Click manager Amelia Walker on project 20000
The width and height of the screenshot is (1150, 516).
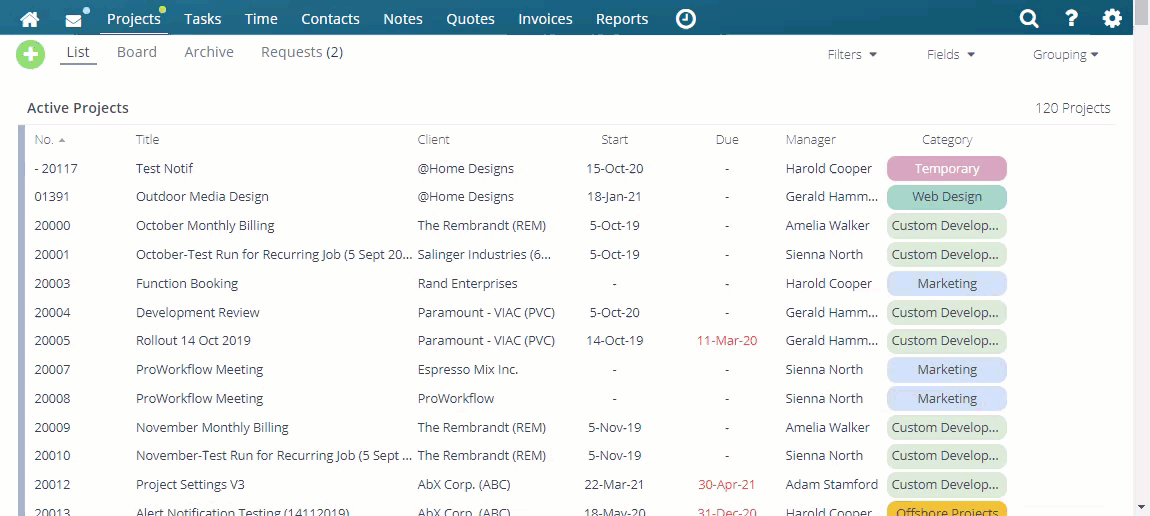[x=827, y=226]
